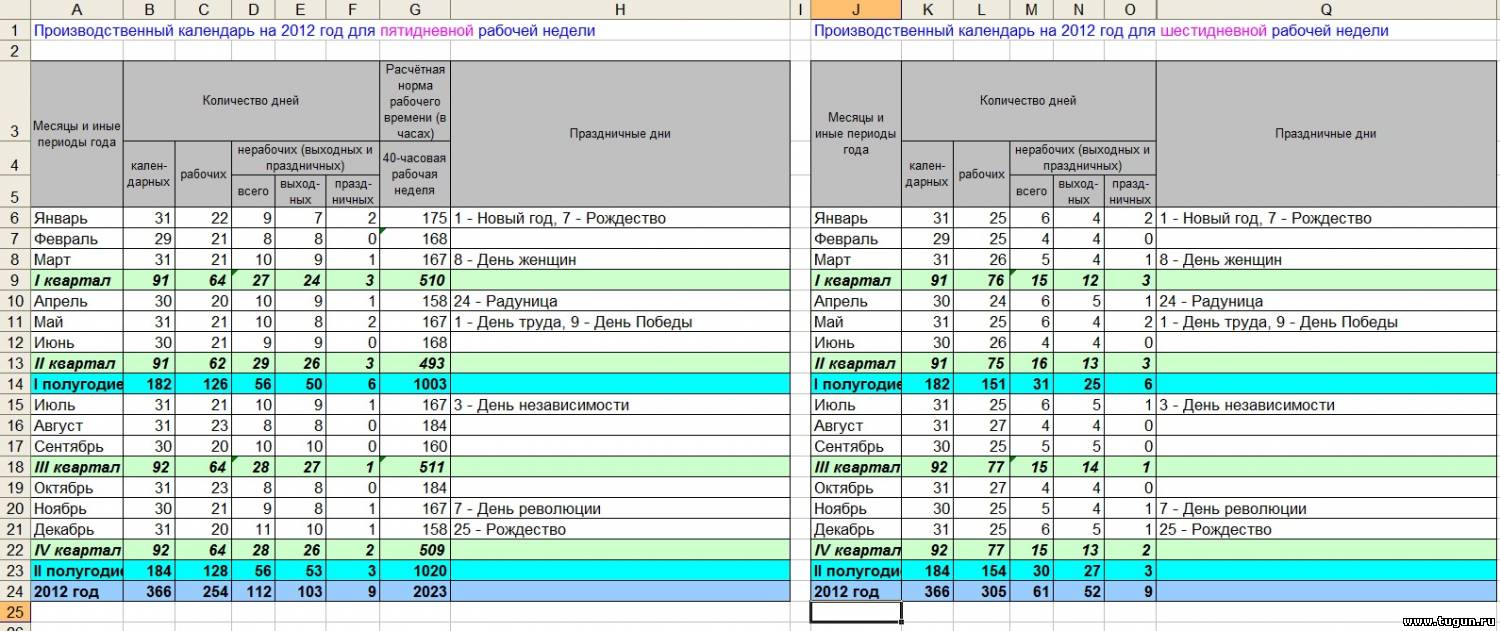Select 'Февраль' cell in column A
Screen dimensions: 1500x631
77,239
